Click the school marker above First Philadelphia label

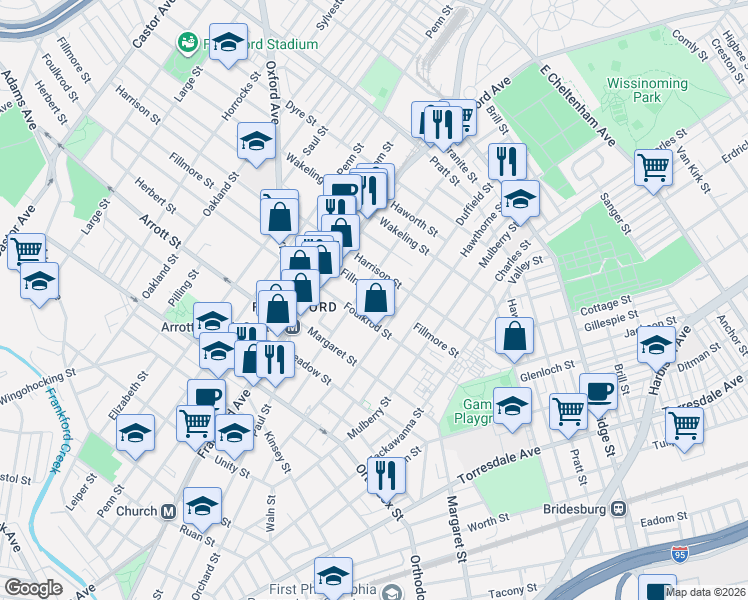[333, 577]
